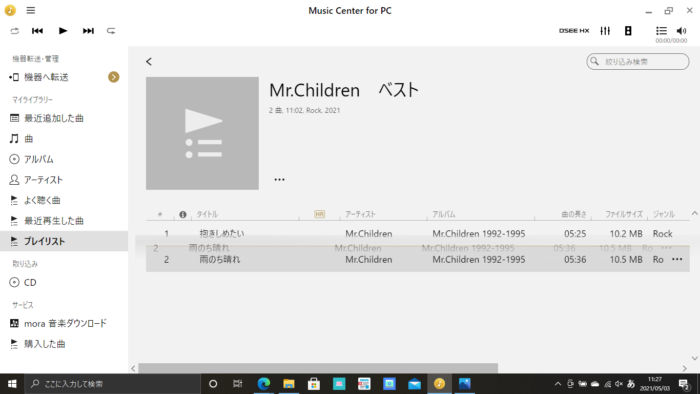Screen dimensions: 700x394
Task: Open File Explorer from taskbar
Action: (289, 384)
